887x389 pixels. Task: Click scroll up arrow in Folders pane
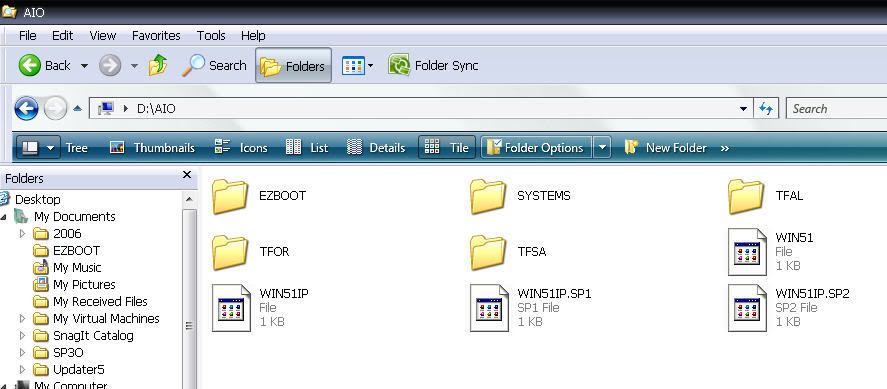[x=190, y=199]
